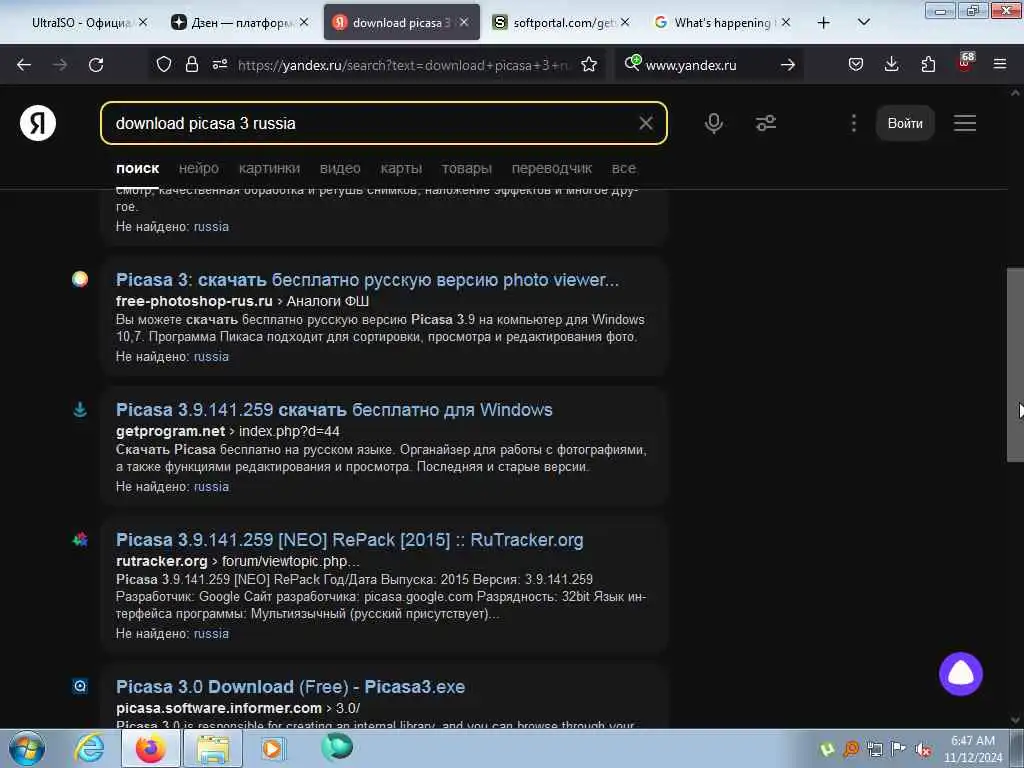Image resolution: width=1024 pixels, height=768 pixels.
Task: Select the видео search category
Action: [x=340, y=168]
